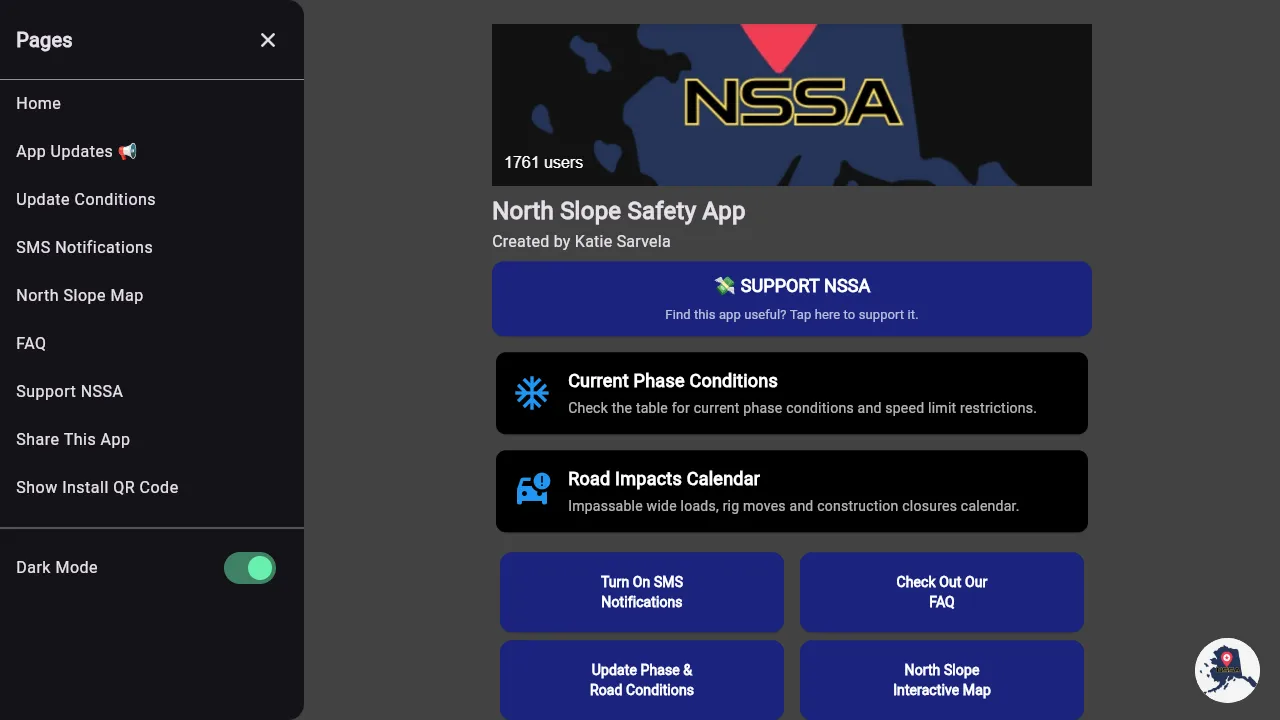Image resolution: width=1280 pixels, height=720 pixels.
Task: Click Share This App
Action: 73,439
